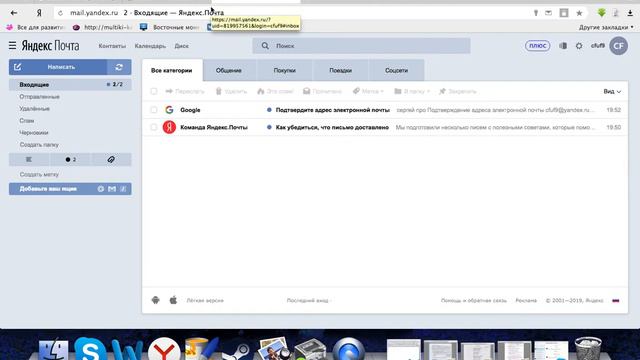Click the theme icon next to the gear
The image size is (640, 360).
tap(563, 46)
